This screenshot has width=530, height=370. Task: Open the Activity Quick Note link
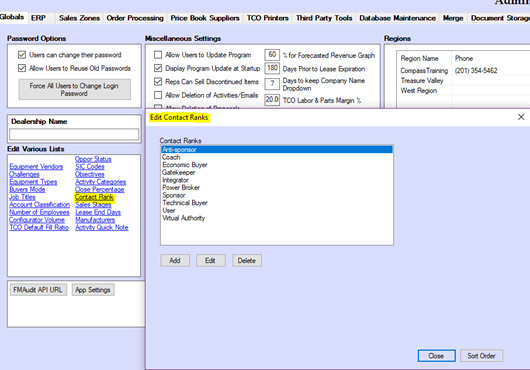coord(102,227)
